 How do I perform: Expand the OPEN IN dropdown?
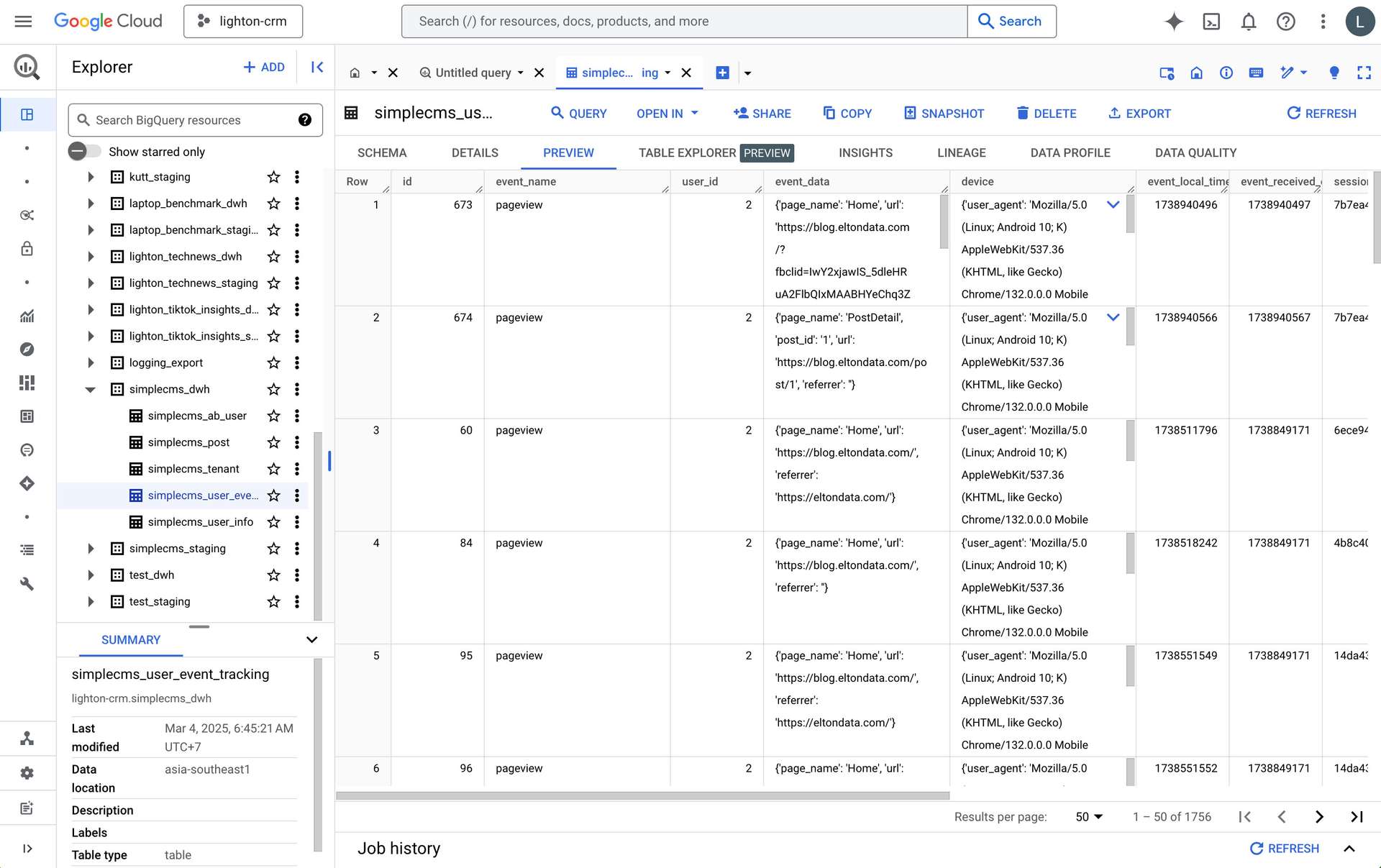[667, 114]
